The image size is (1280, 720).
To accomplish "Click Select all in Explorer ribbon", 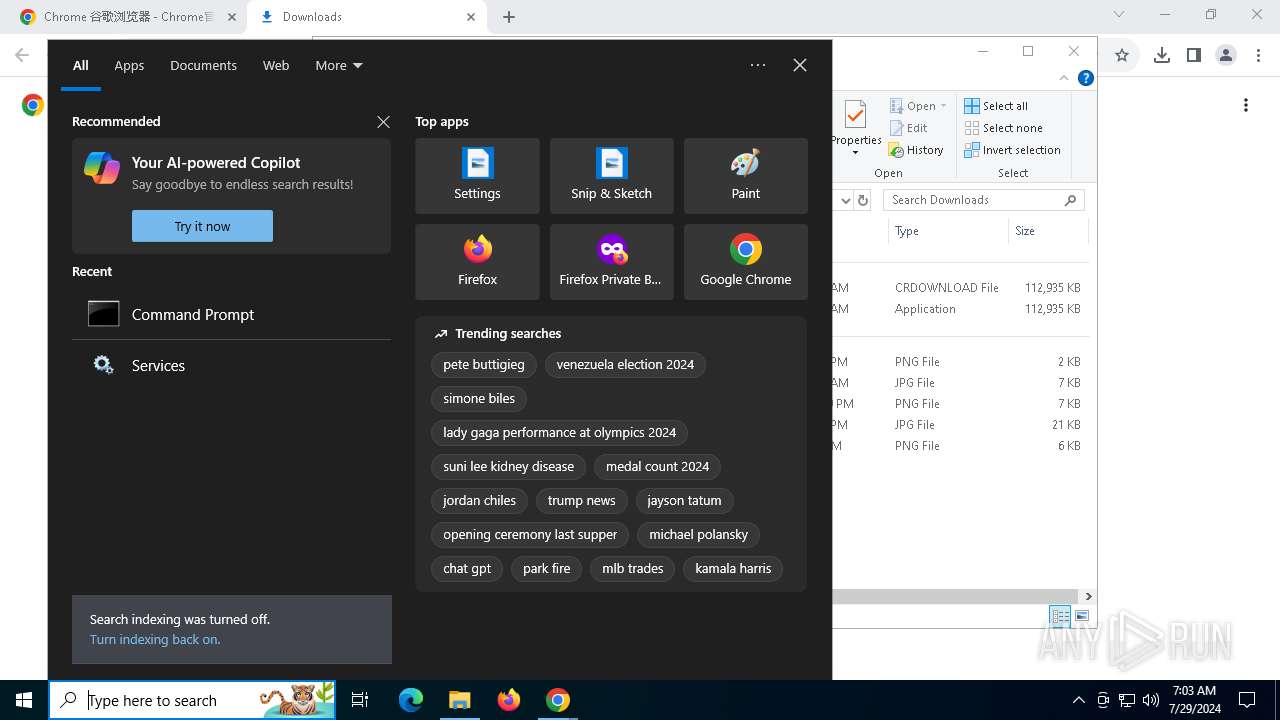I will point(996,106).
